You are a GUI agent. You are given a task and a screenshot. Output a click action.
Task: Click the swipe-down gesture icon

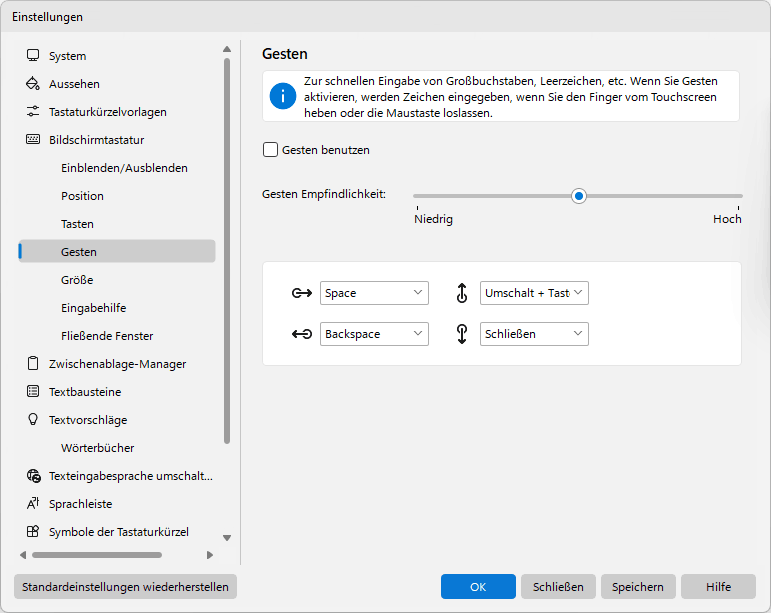pyautogui.click(x=462, y=334)
